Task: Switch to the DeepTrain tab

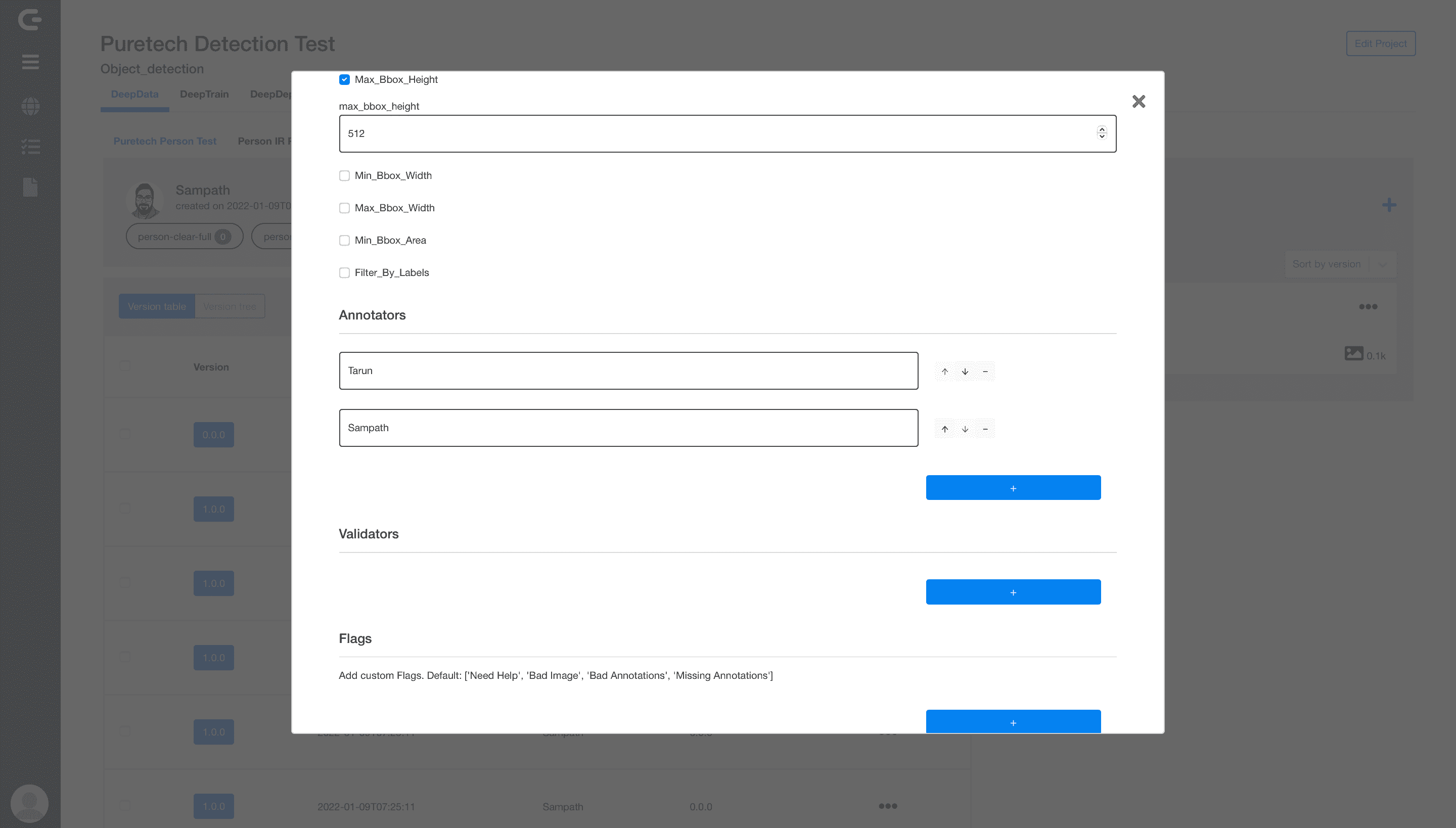Action: click(204, 95)
